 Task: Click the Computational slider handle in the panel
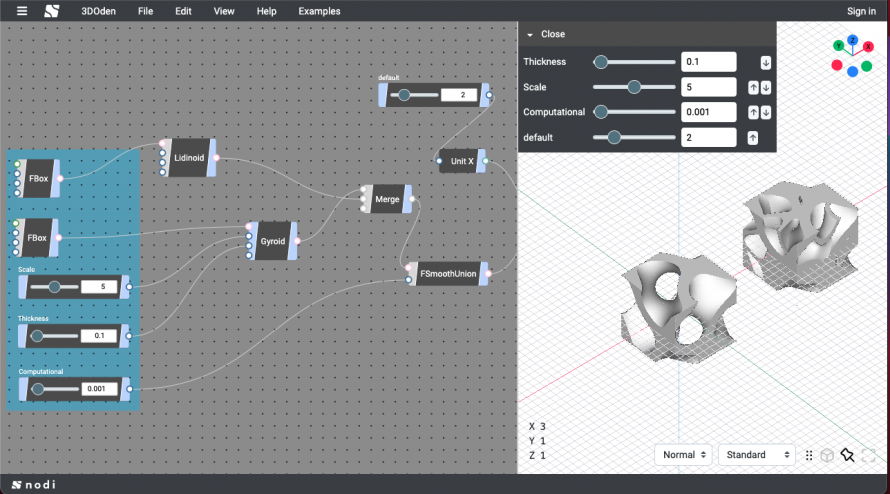click(601, 112)
